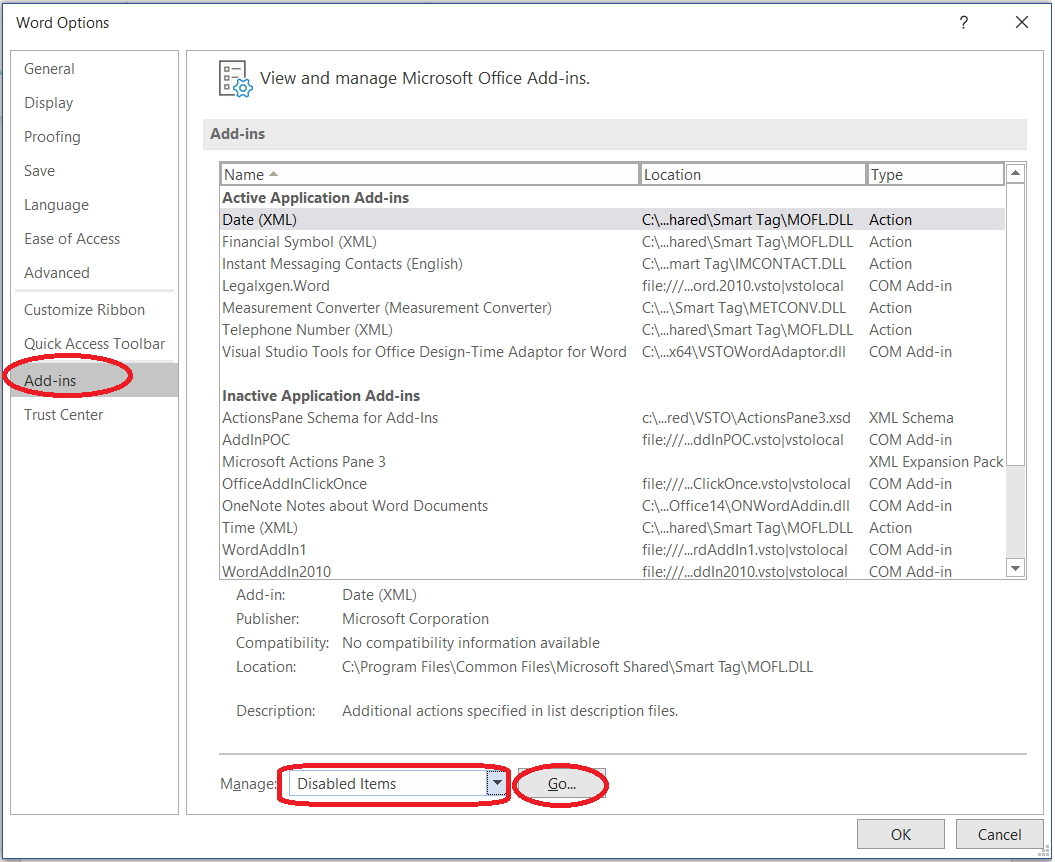Confirm with the OK button
This screenshot has width=1055, height=862.
(x=900, y=834)
